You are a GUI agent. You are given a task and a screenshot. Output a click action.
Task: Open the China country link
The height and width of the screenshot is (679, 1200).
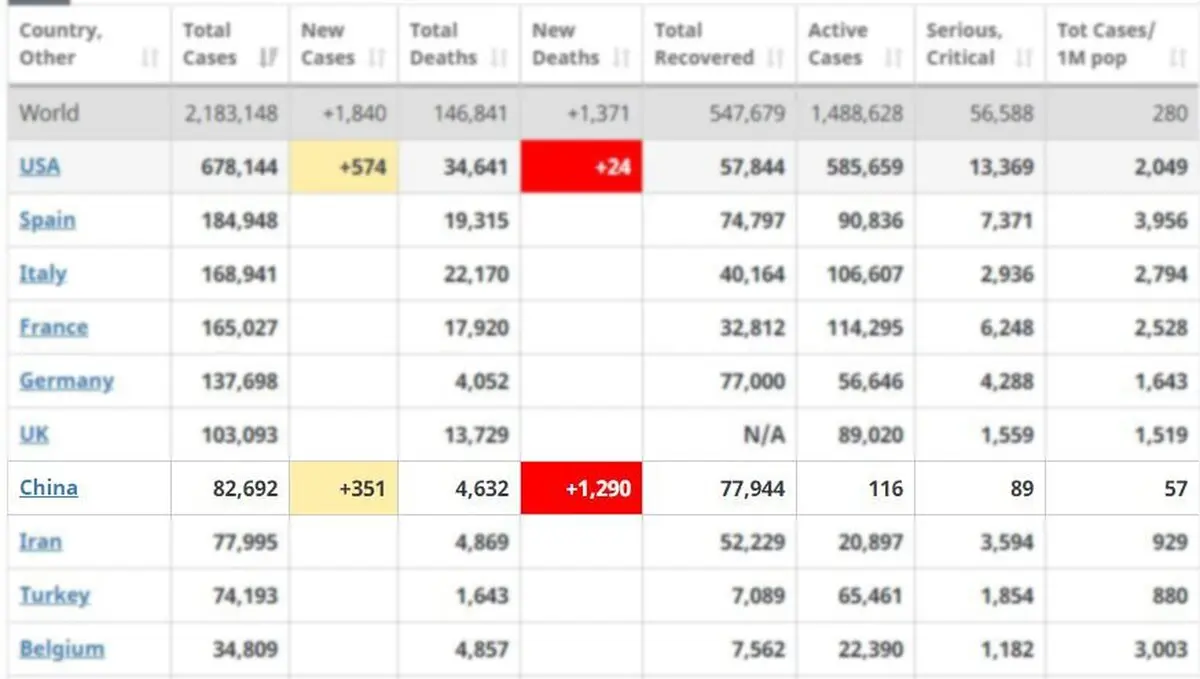48,488
